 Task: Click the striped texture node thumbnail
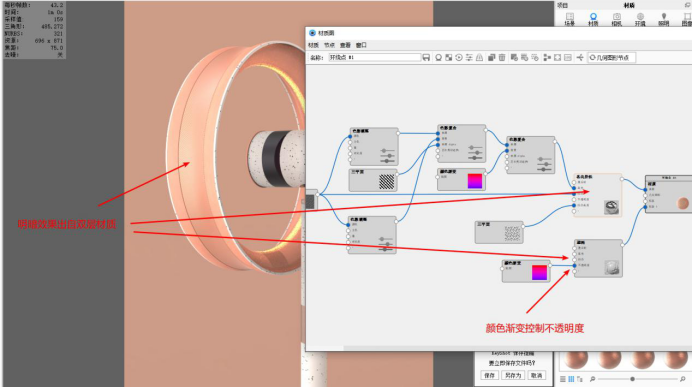pyautogui.click(x=387, y=182)
